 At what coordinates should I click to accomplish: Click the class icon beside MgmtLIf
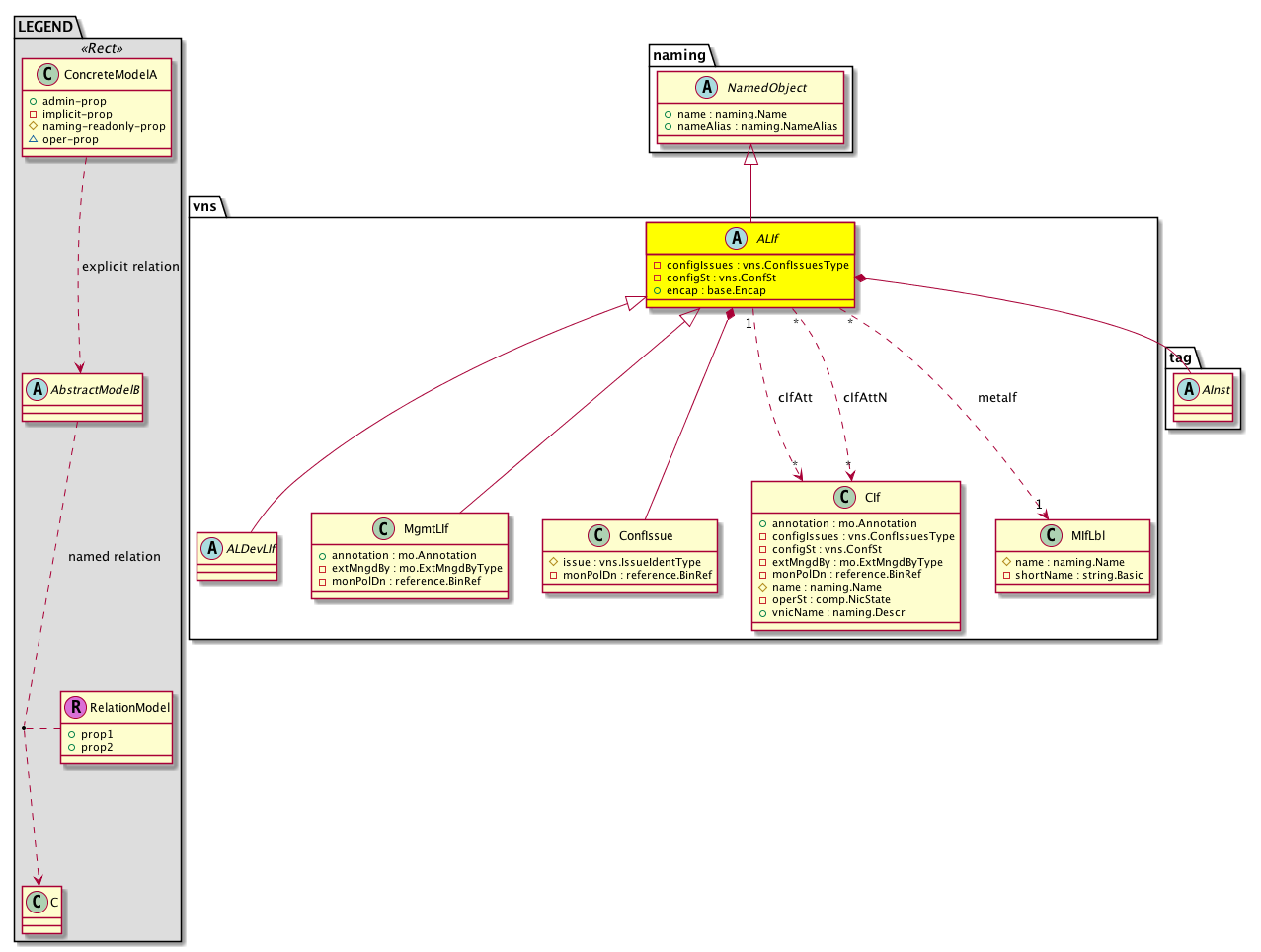click(384, 528)
